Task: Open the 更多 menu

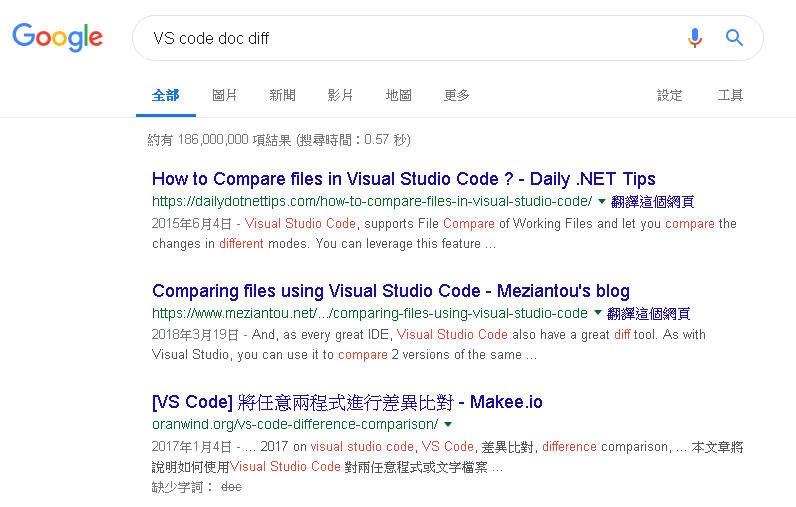Action: [x=456, y=95]
